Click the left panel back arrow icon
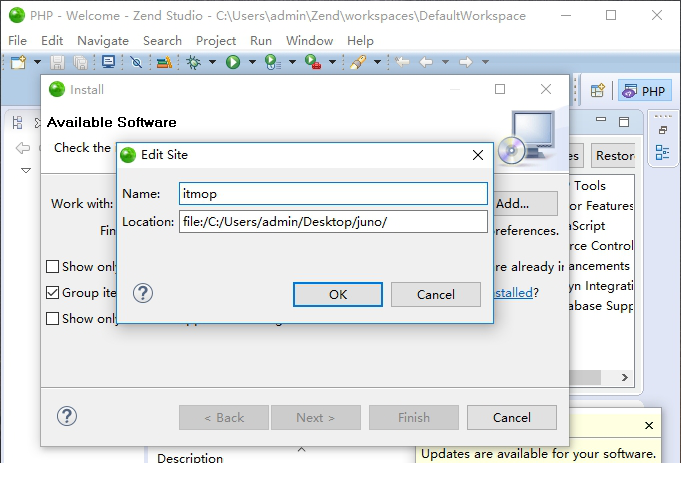The image size is (681, 481). (23, 148)
